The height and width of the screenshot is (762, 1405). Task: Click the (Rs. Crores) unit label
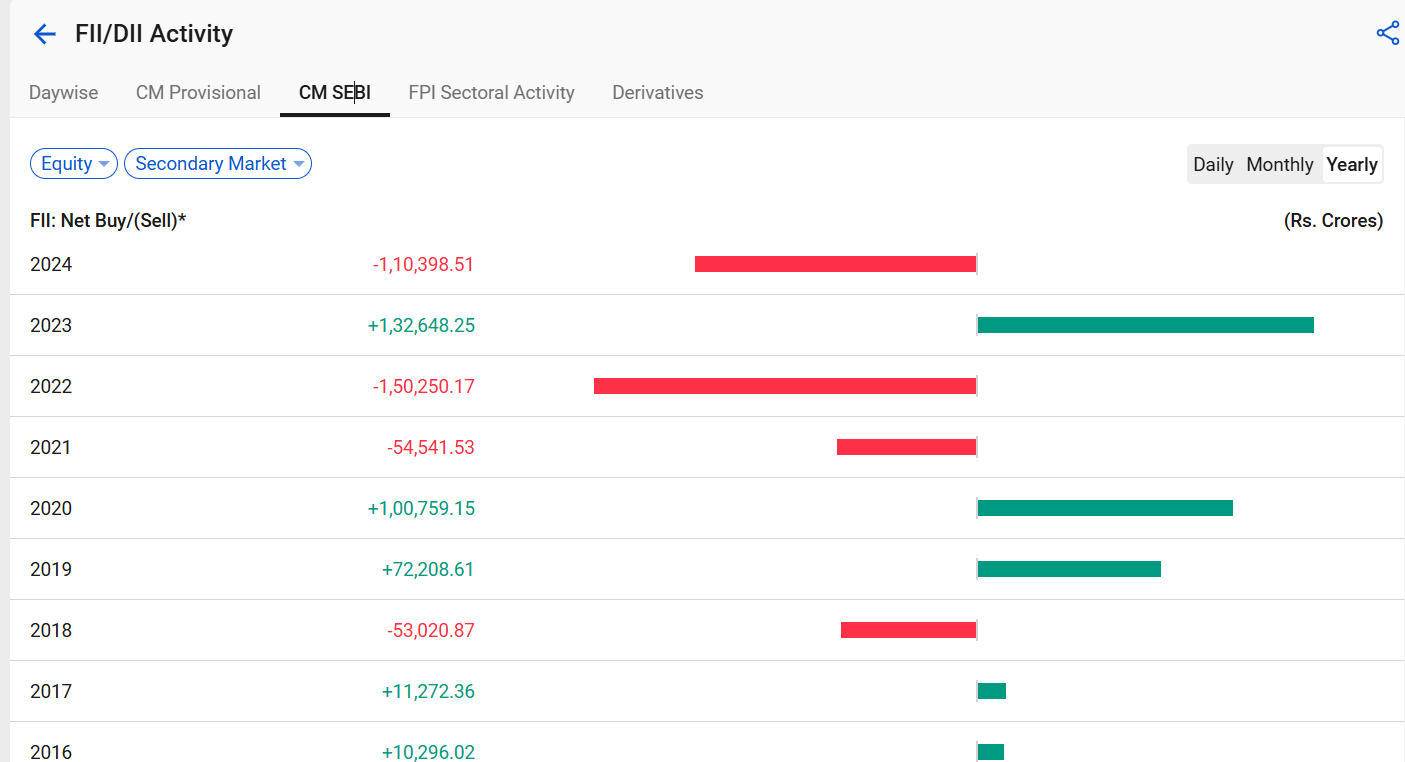pyautogui.click(x=1333, y=220)
